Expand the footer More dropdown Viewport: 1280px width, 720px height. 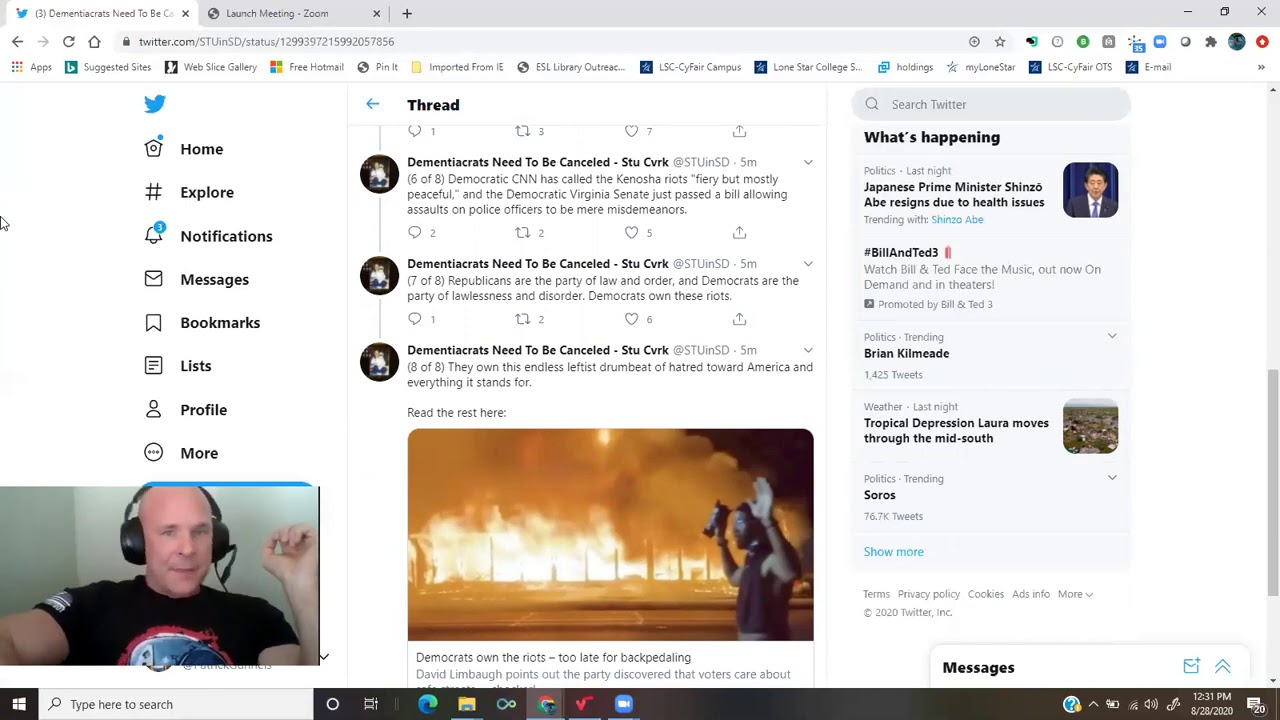click(1076, 594)
